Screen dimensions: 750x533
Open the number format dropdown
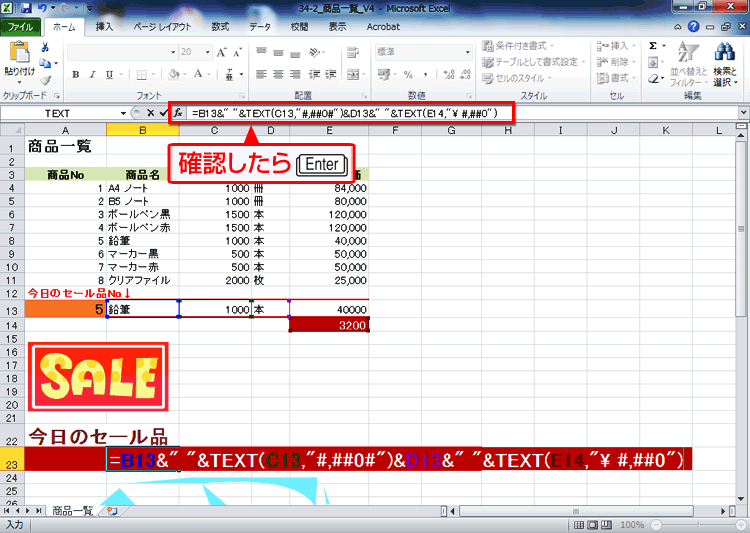tap(467, 52)
